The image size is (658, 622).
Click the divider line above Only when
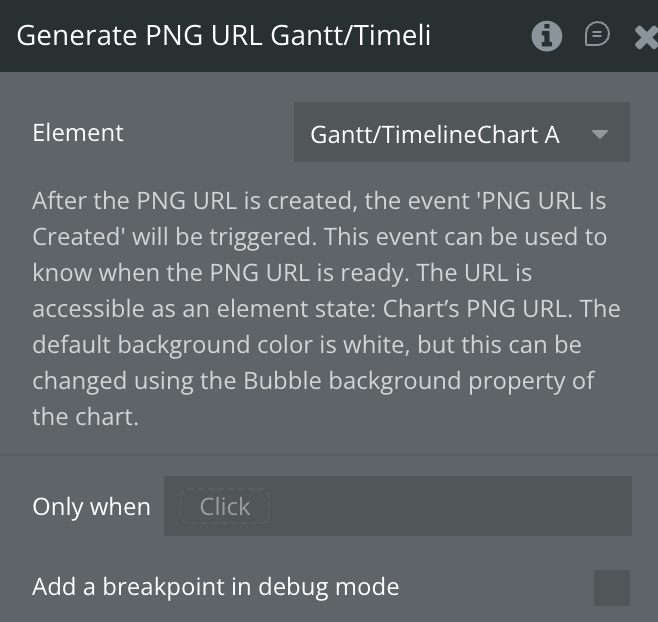329,455
